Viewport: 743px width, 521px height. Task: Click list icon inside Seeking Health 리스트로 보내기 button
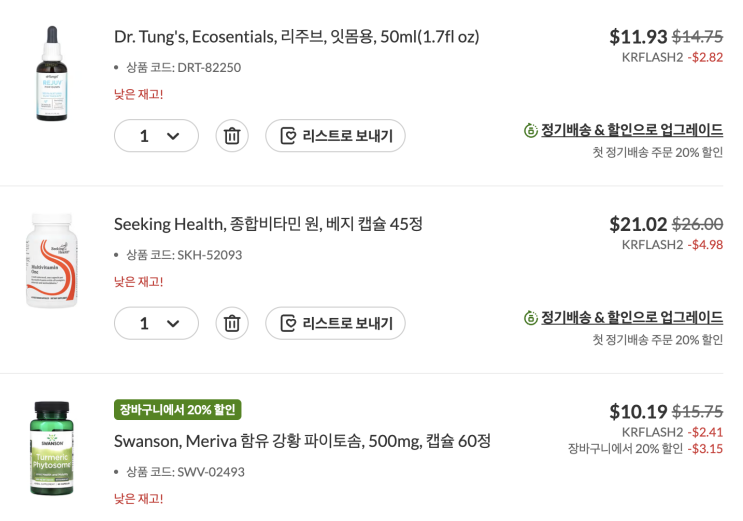pyautogui.click(x=289, y=323)
